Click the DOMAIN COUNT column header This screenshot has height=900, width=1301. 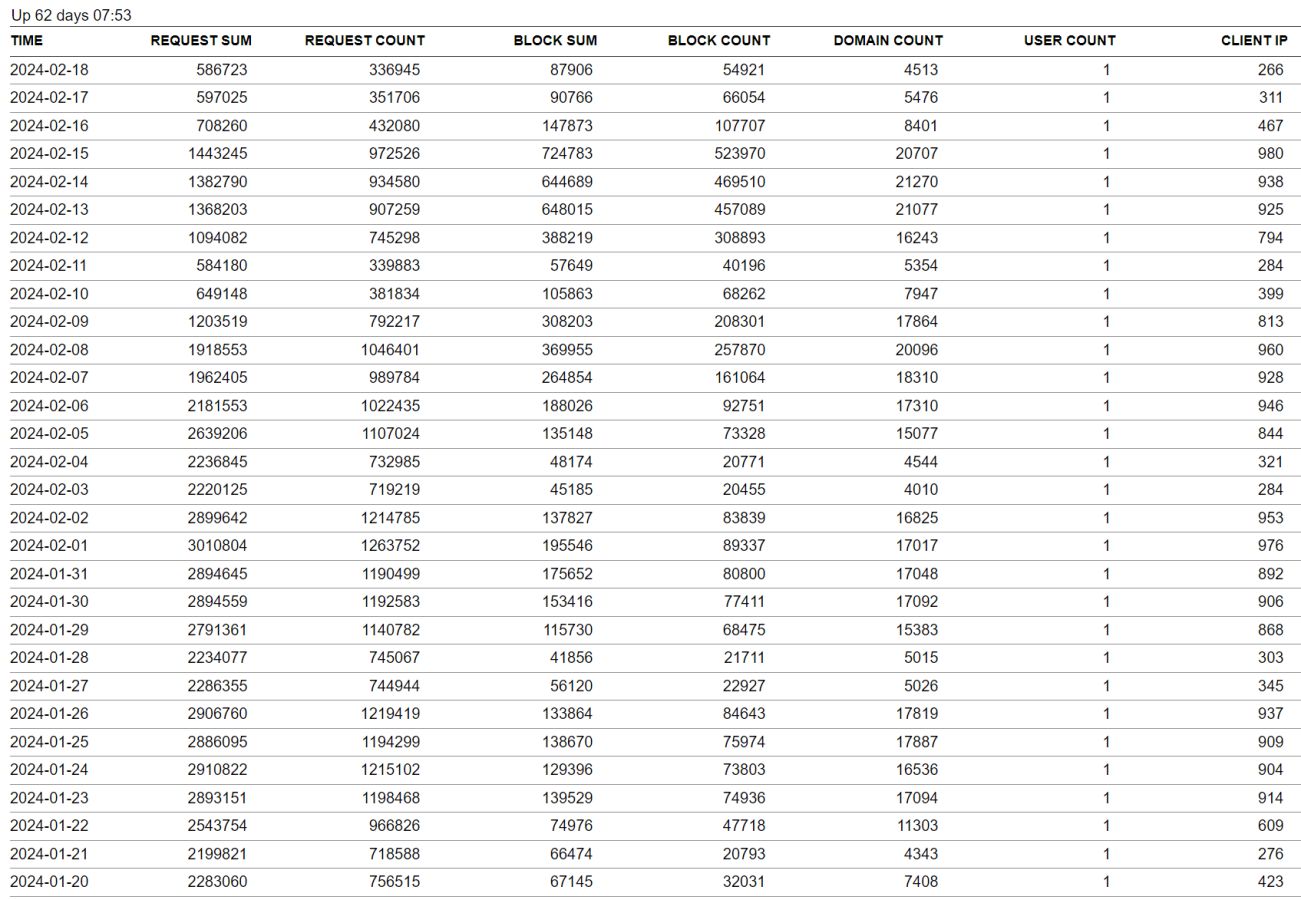[888, 41]
